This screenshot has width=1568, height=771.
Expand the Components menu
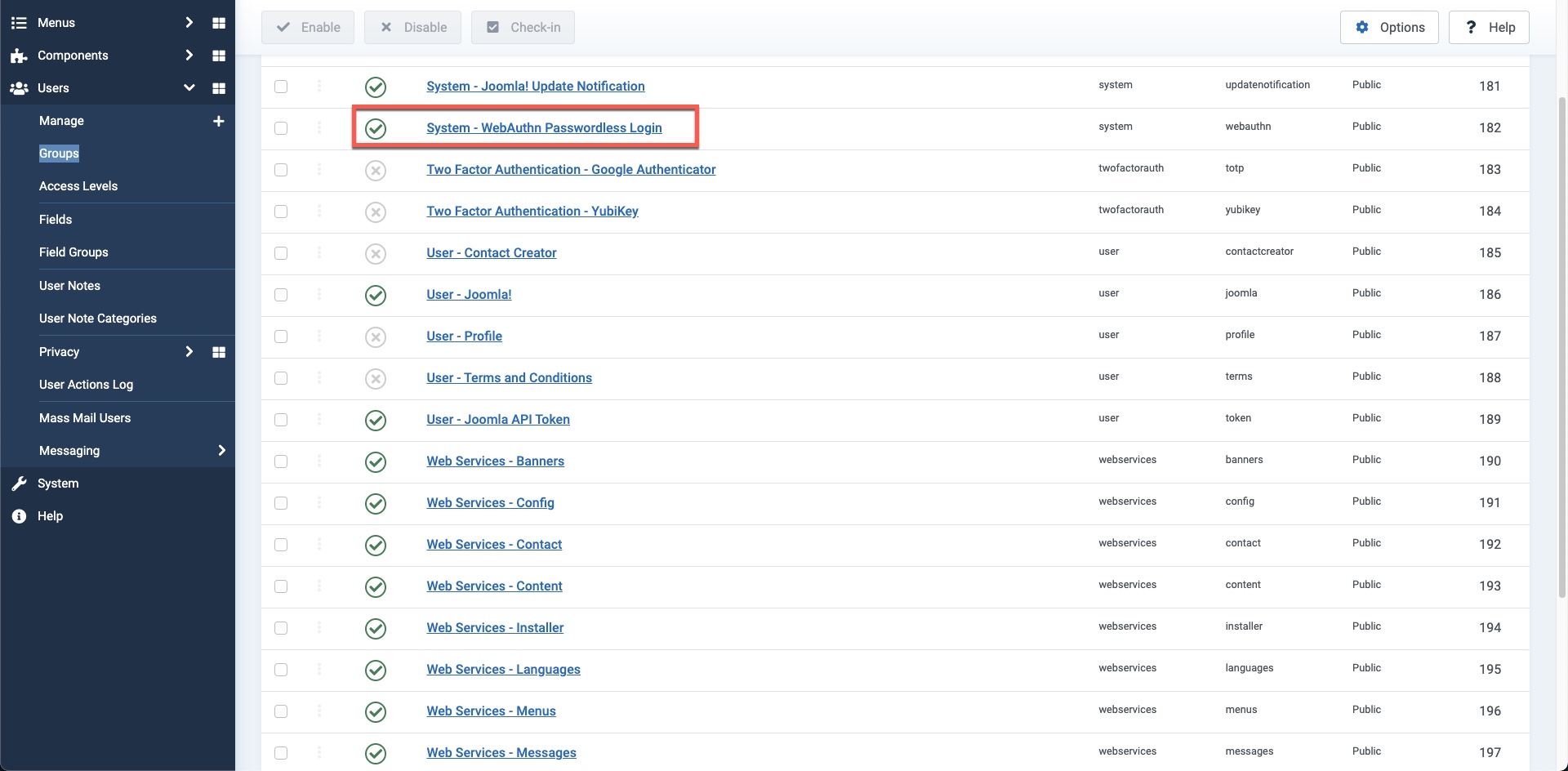click(189, 56)
